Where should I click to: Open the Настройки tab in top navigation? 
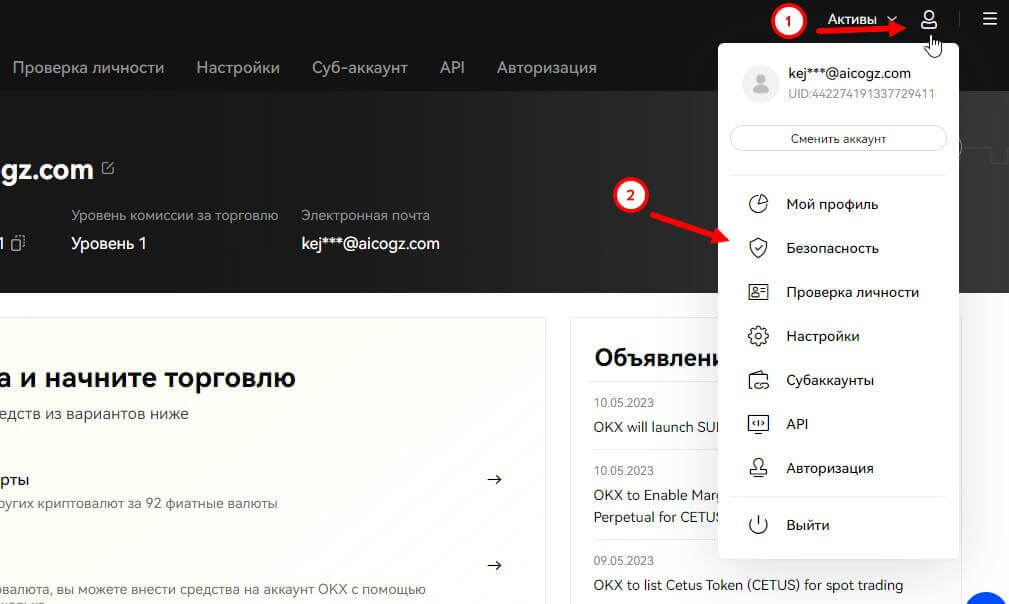pyautogui.click(x=238, y=68)
